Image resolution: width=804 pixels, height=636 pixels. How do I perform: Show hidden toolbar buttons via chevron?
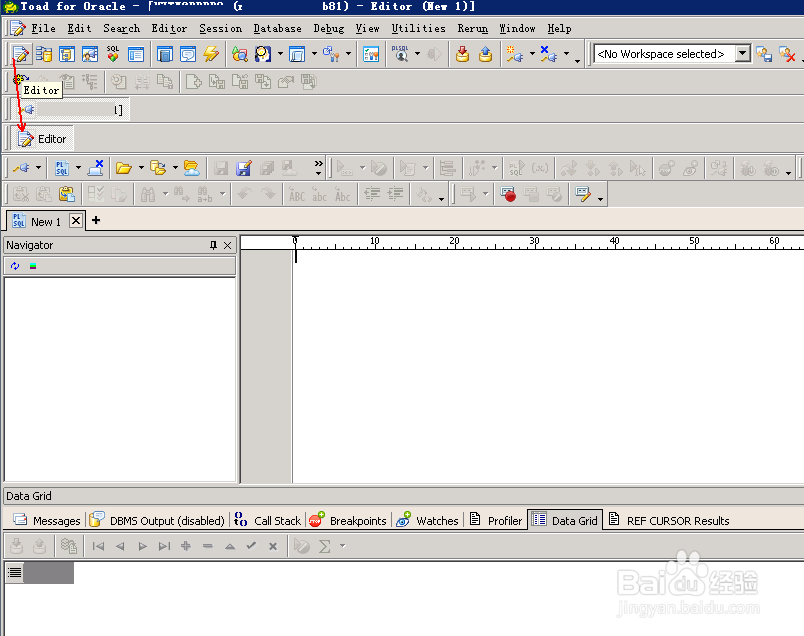(318, 167)
